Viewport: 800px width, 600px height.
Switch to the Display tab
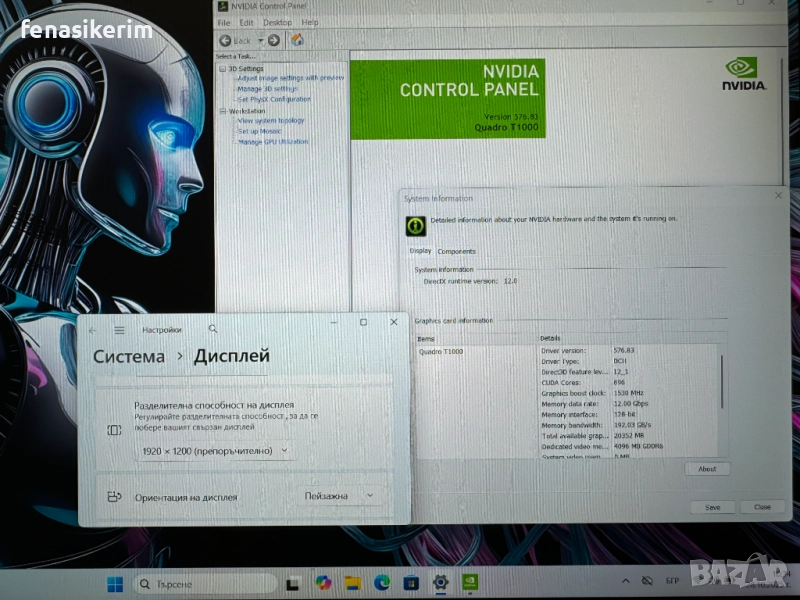(420, 251)
